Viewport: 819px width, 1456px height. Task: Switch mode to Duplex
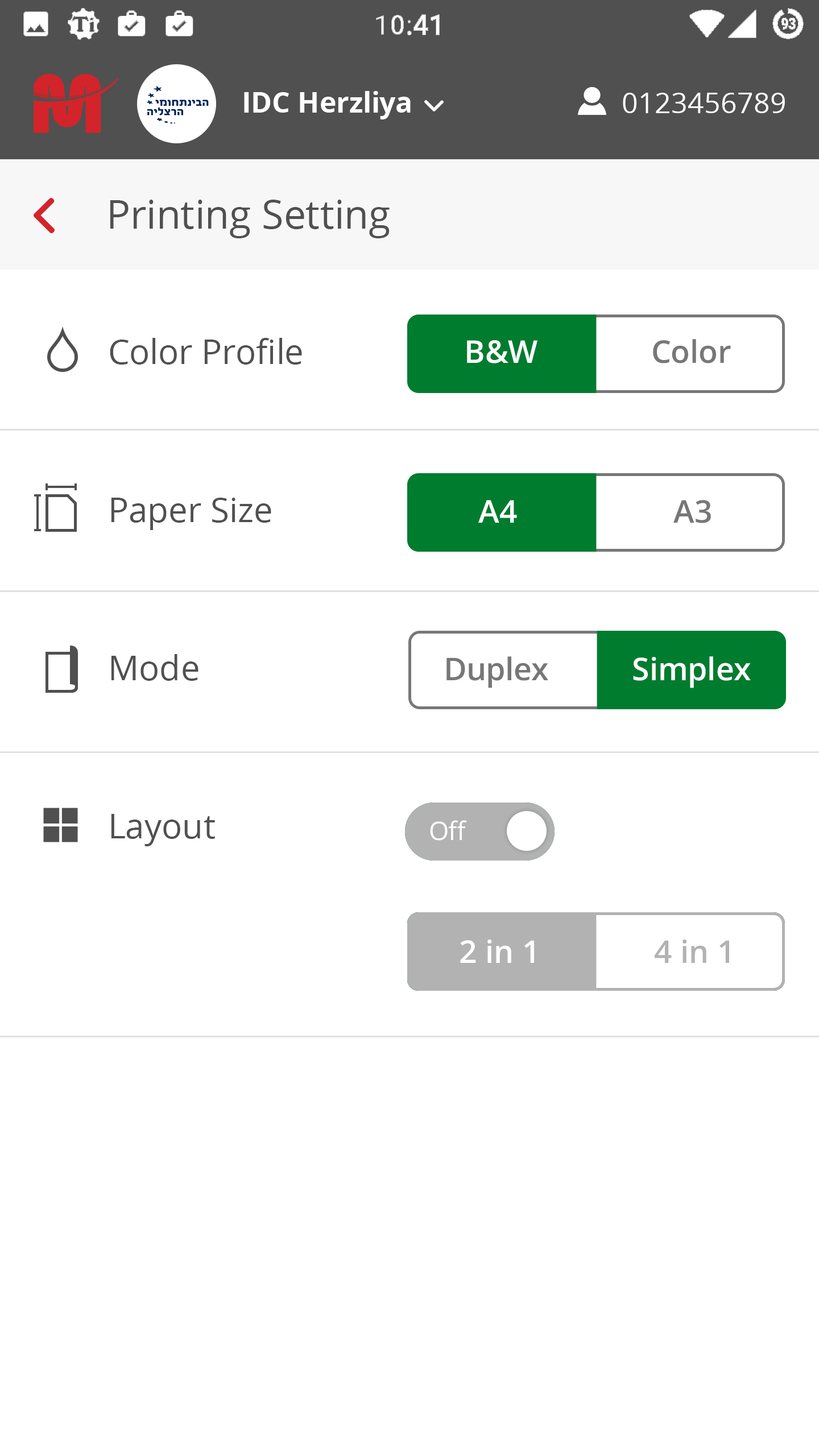click(x=503, y=669)
